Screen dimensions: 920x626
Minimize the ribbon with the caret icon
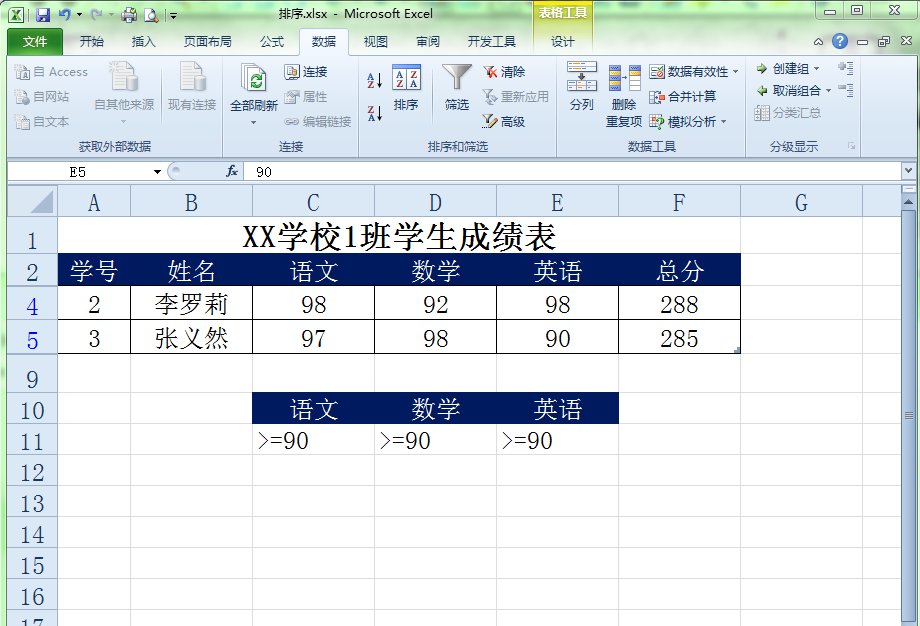(818, 42)
